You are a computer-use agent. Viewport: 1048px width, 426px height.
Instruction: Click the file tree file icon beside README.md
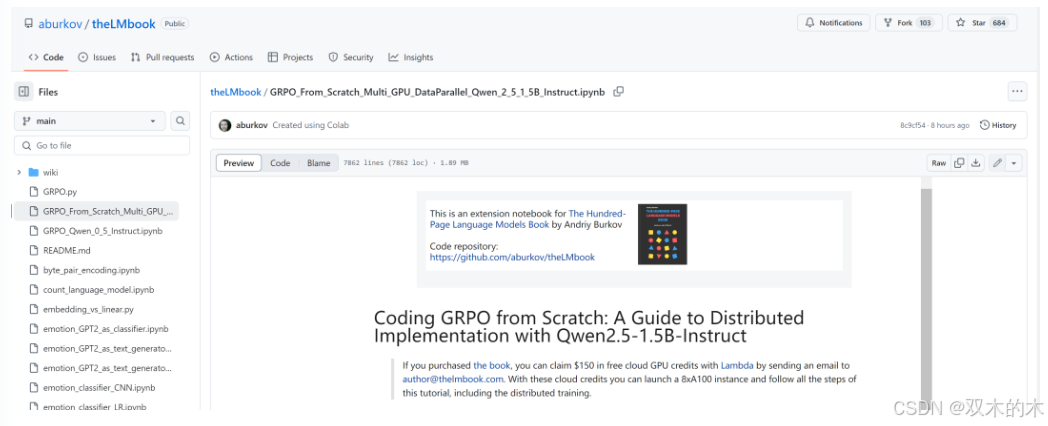click(x=34, y=251)
